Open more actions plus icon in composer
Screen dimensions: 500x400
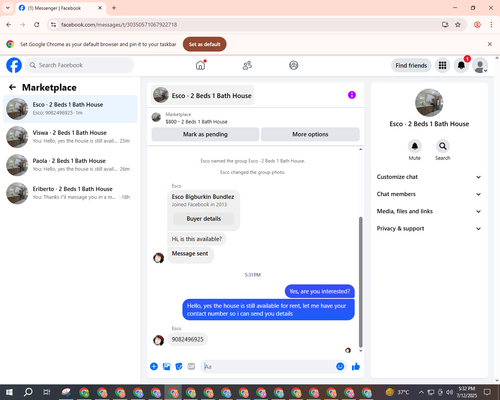[x=154, y=367]
